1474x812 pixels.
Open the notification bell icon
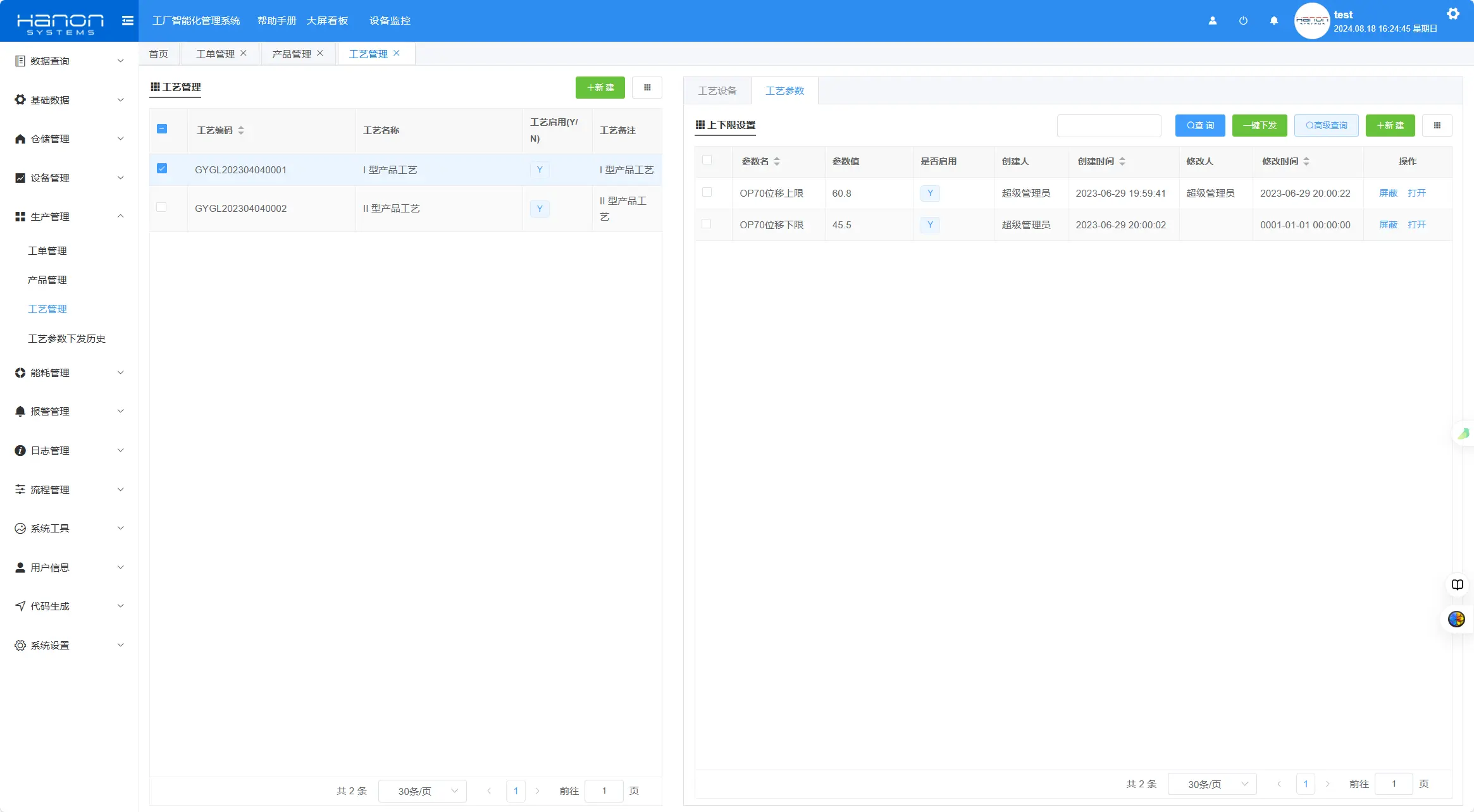[x=1273, y=20]
